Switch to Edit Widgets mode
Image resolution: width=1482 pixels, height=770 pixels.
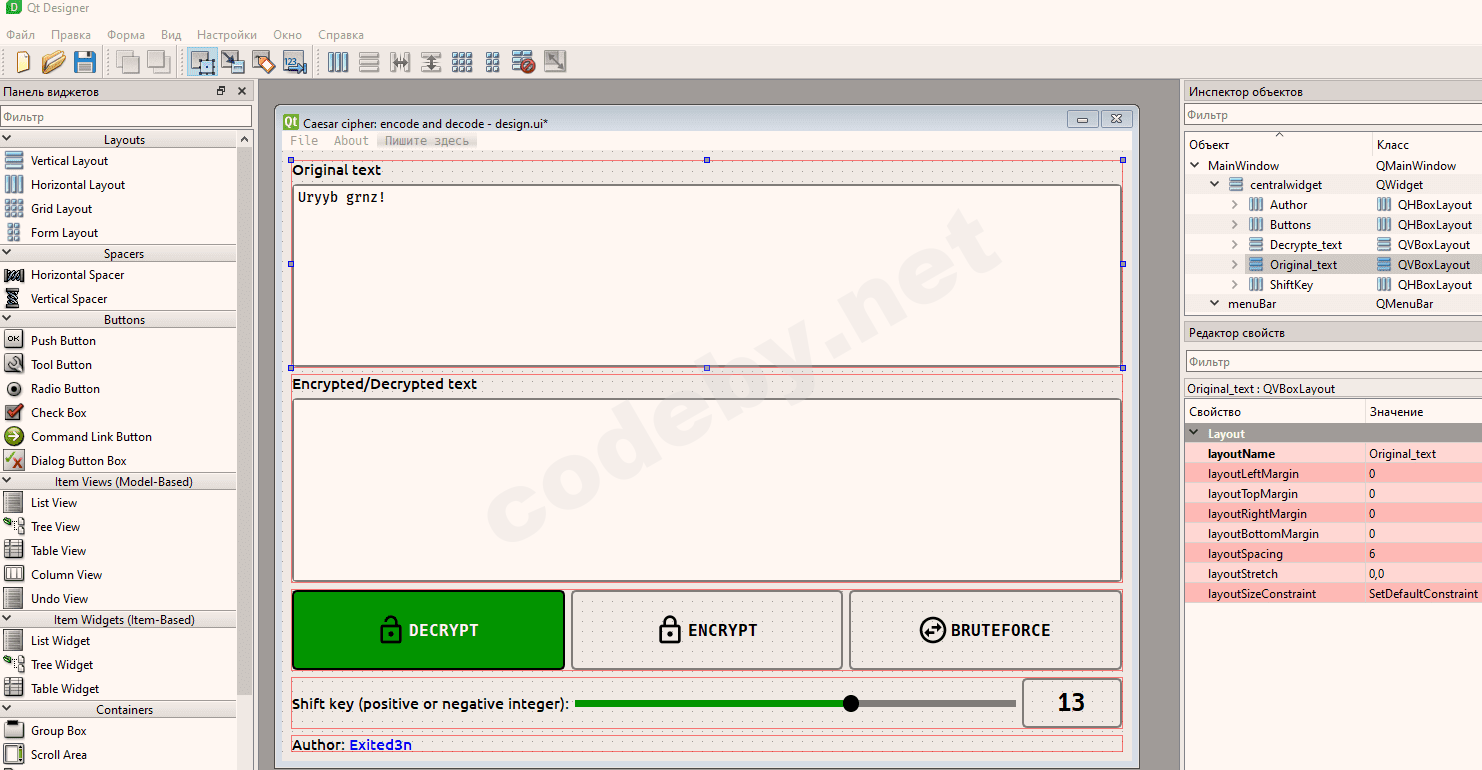tap(203, 62)
